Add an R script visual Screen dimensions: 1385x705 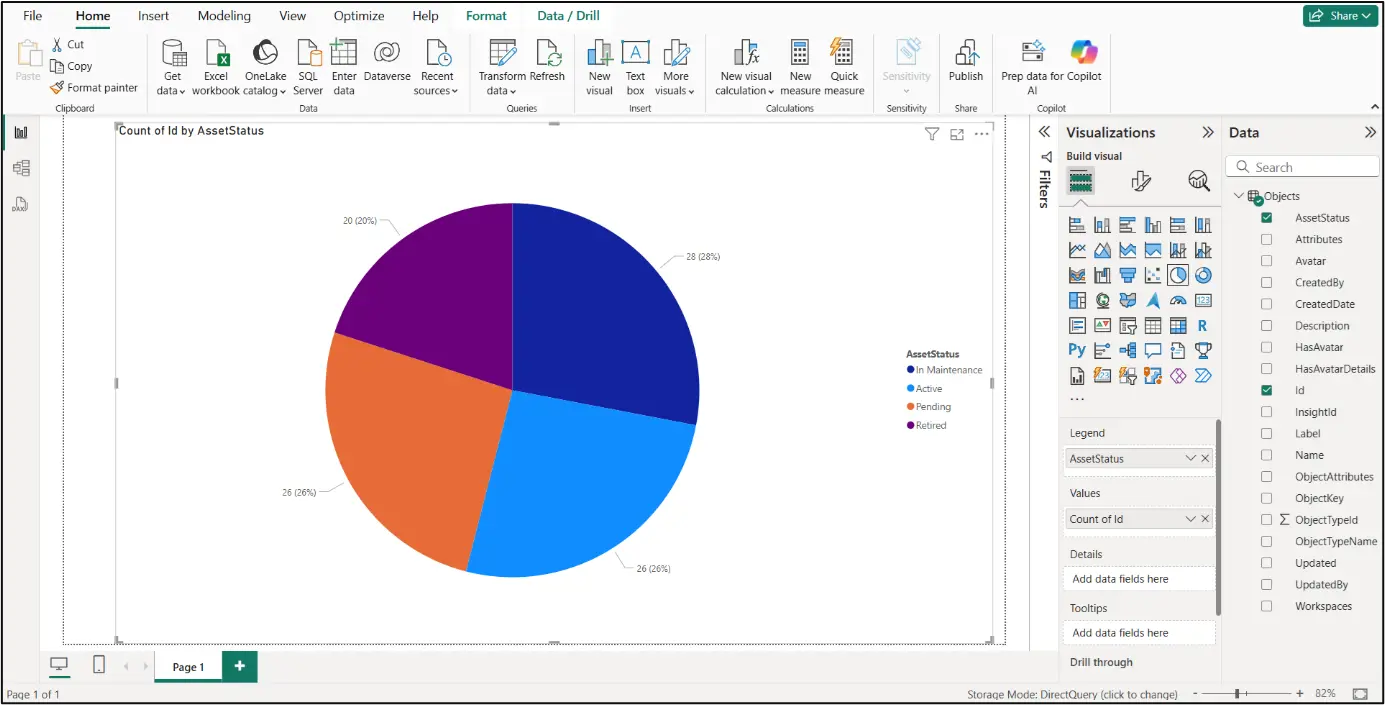click(1202, 324)
